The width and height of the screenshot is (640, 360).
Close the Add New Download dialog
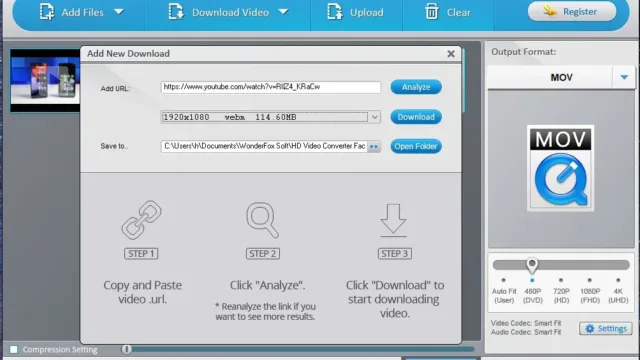(451, 54)
